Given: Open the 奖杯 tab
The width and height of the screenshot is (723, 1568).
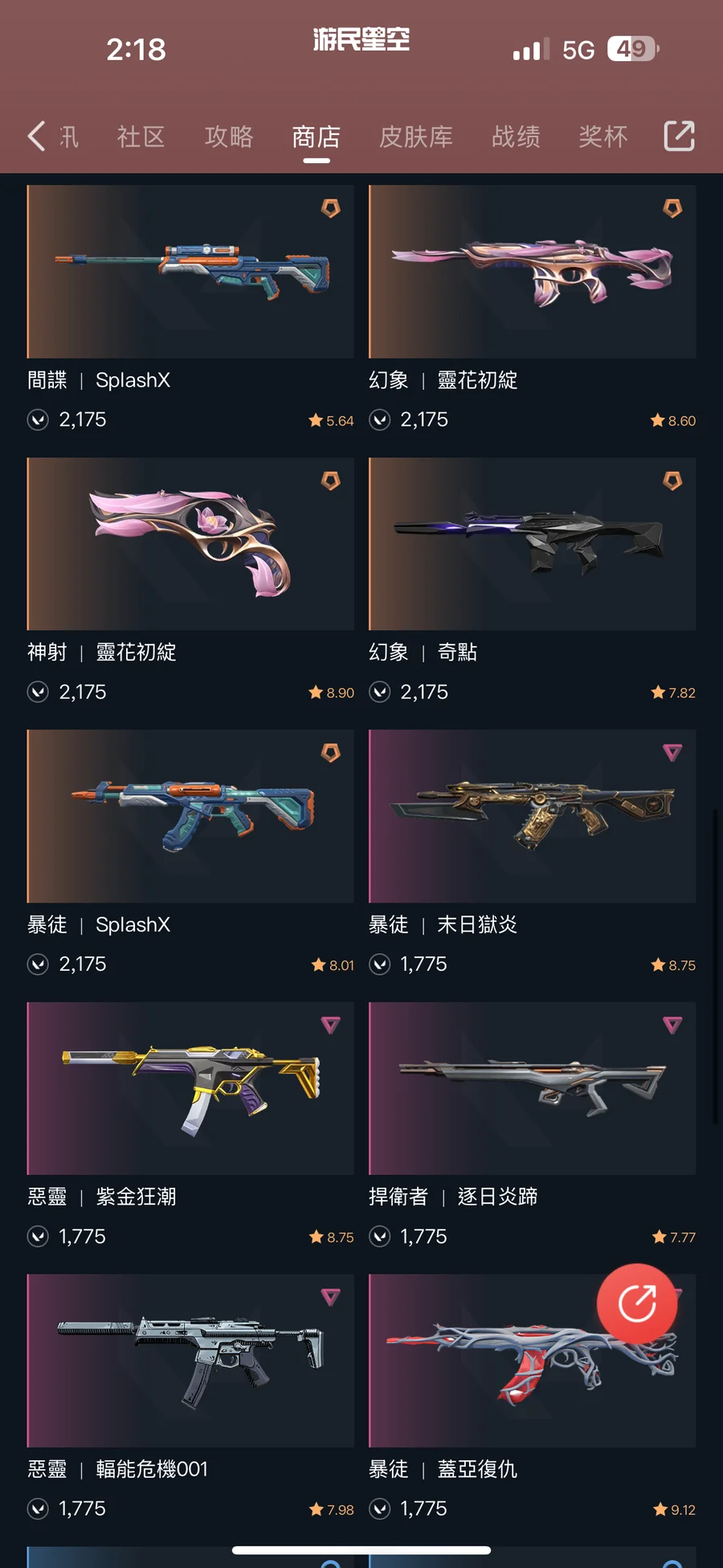Looking at the screenshot, I should coord(603,137).
